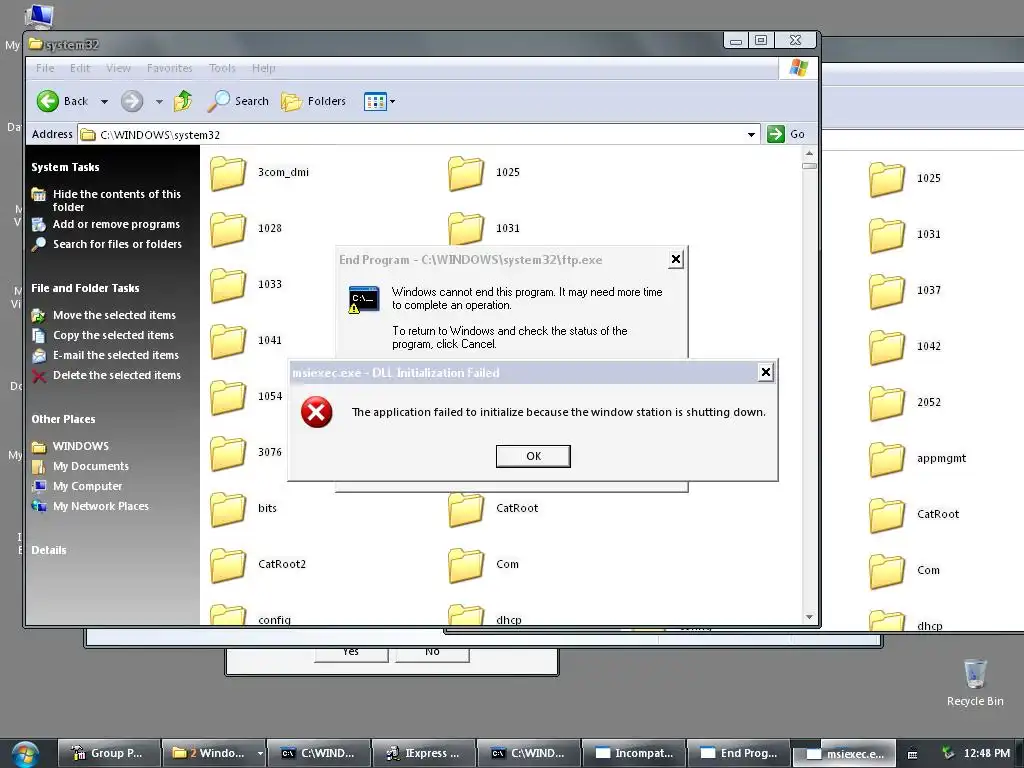Select the CatRoot2 folder icon
Image resolution: width=1024 pixels, height=768 pixels.
coord(228,565)
